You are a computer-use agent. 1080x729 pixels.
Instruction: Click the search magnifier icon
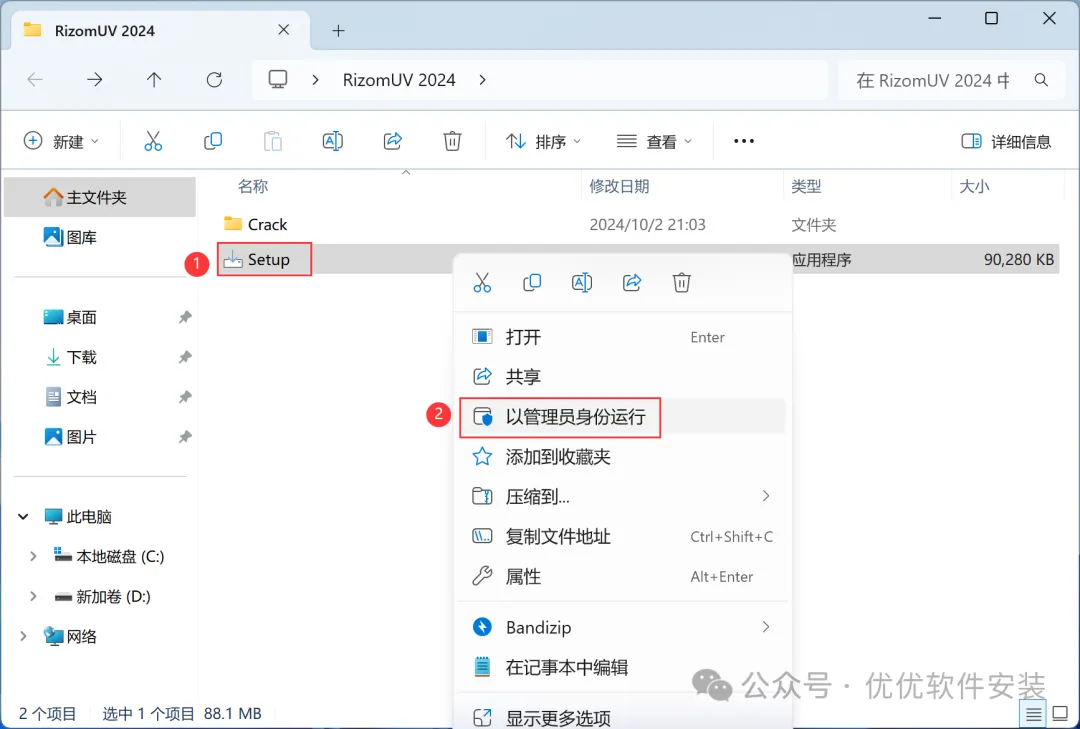pos(1041,80)
